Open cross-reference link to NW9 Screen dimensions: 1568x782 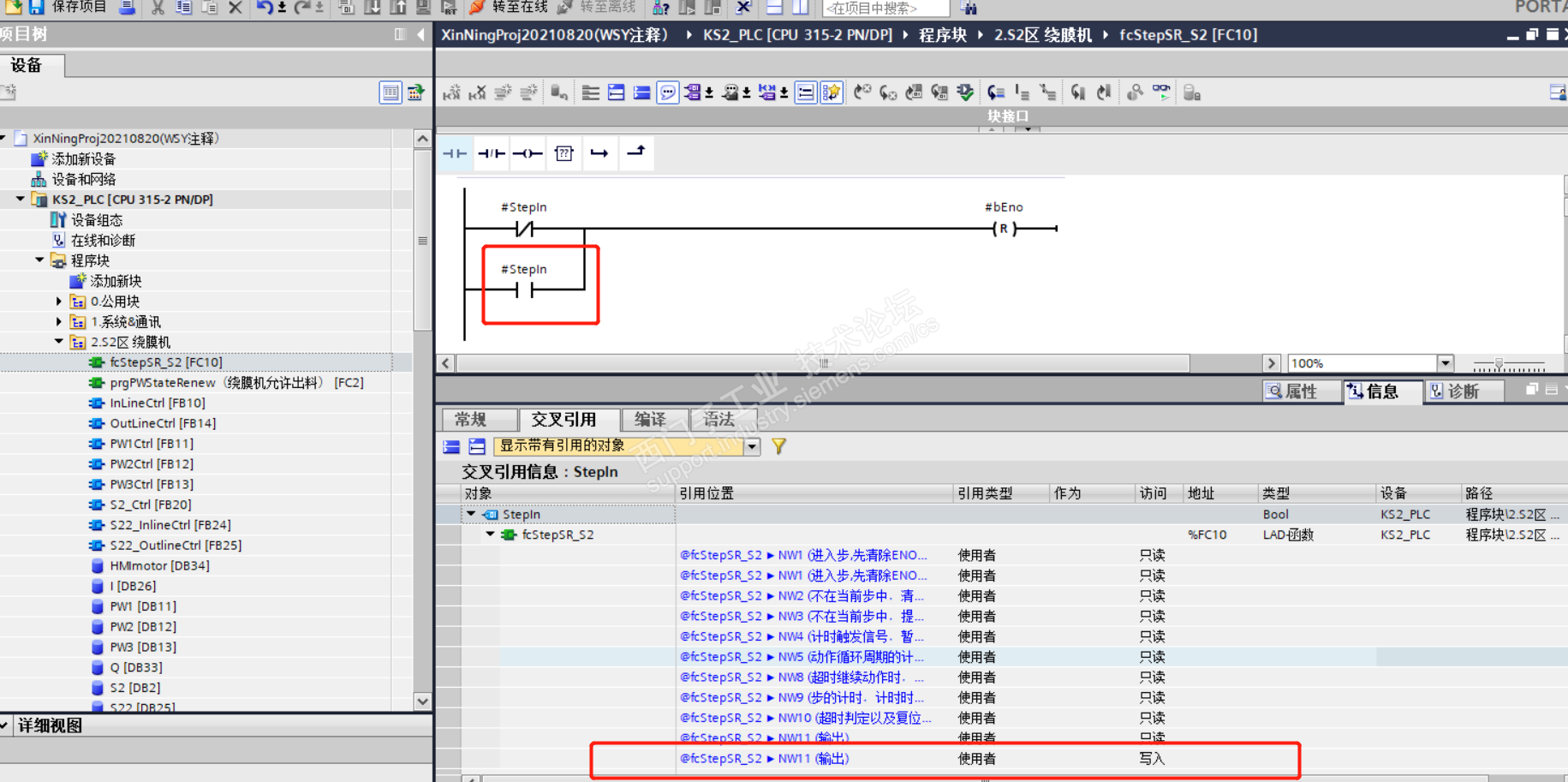point(803,698)
